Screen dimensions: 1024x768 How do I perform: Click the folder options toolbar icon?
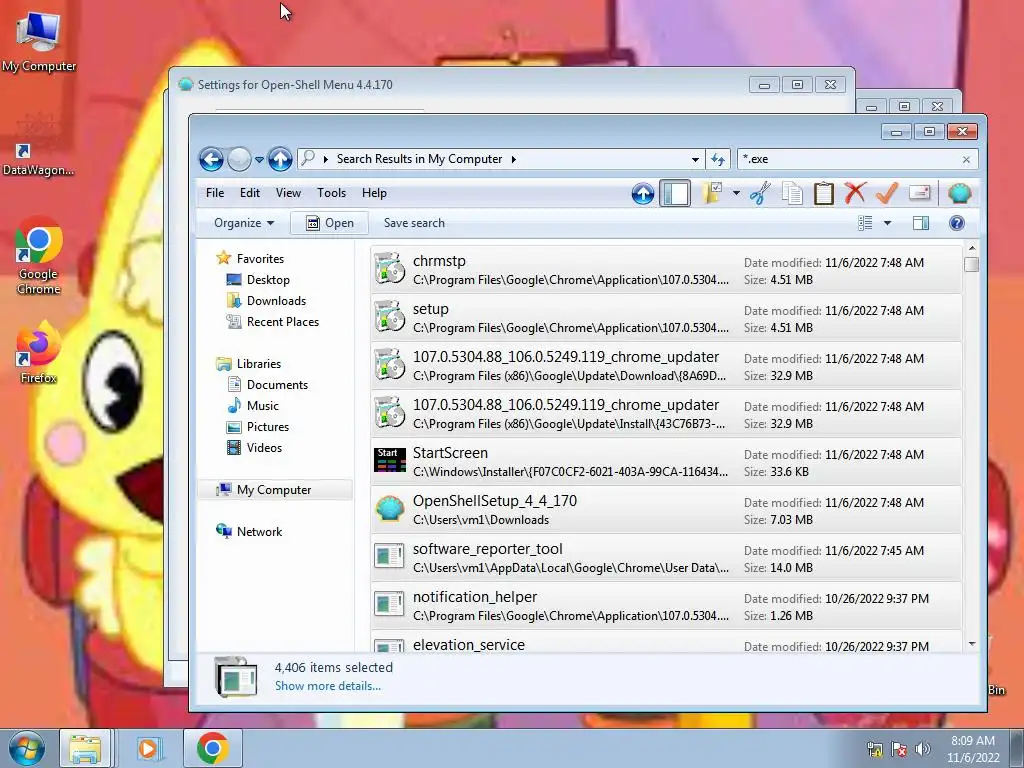pos(712,193)
